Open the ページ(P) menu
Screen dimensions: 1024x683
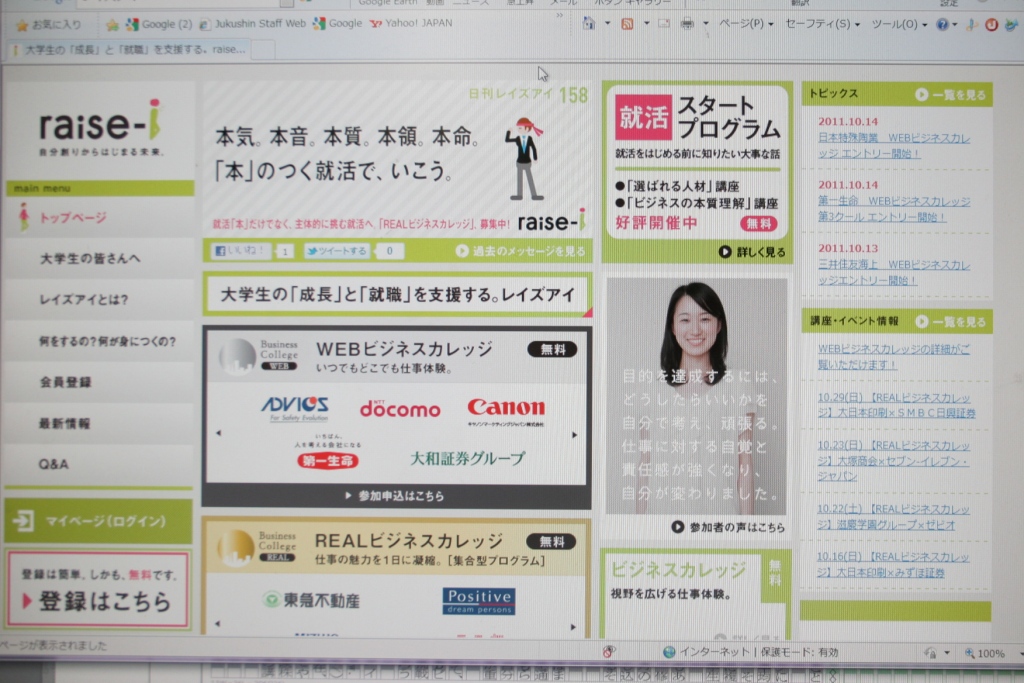[746, 24]
